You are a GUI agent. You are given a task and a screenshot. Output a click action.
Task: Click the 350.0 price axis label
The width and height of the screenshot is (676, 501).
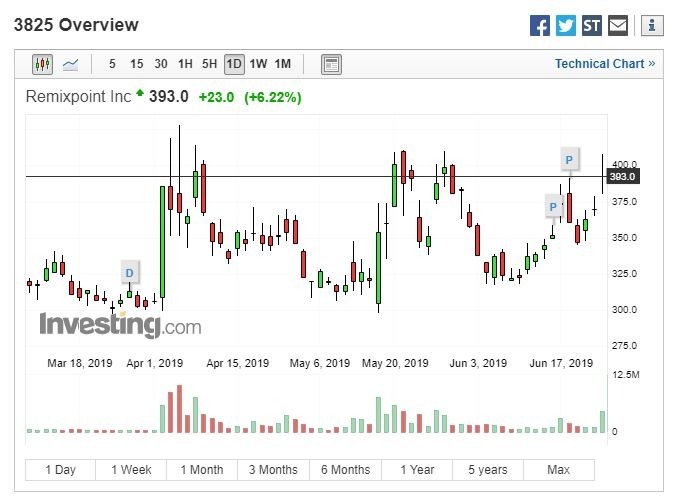point(624,238)
